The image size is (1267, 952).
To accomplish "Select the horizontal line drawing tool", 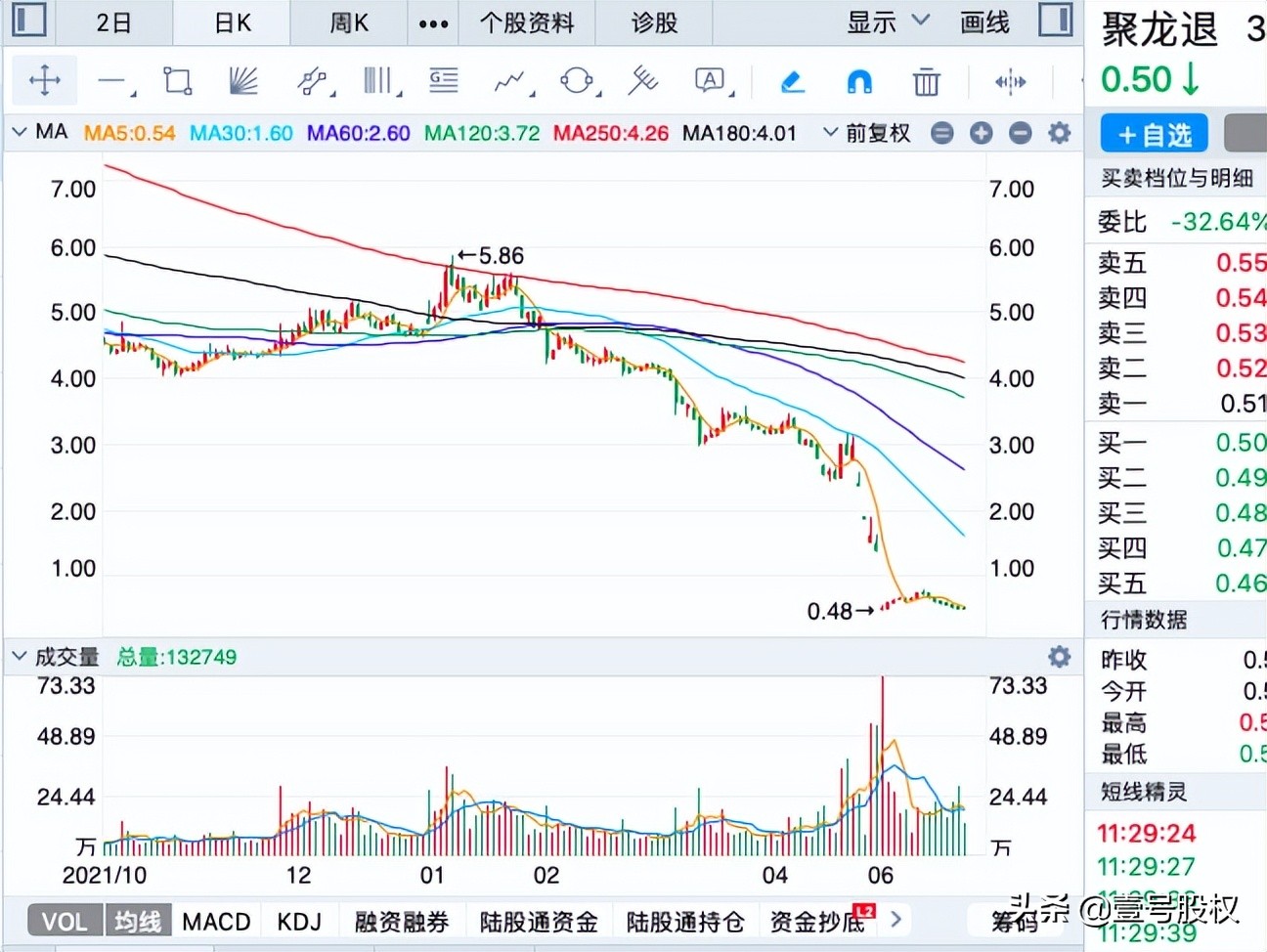I will pos(110,81).
